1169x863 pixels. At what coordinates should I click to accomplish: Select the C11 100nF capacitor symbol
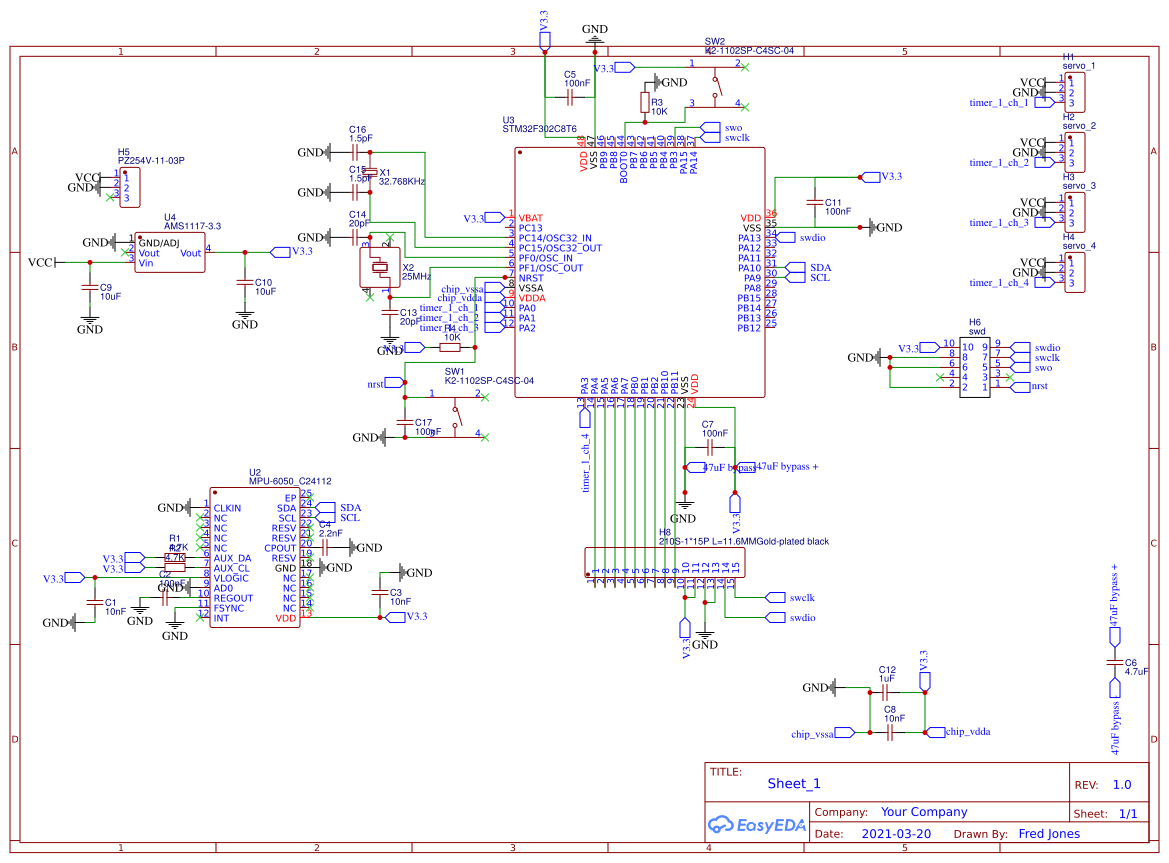[x=815, y=203]
